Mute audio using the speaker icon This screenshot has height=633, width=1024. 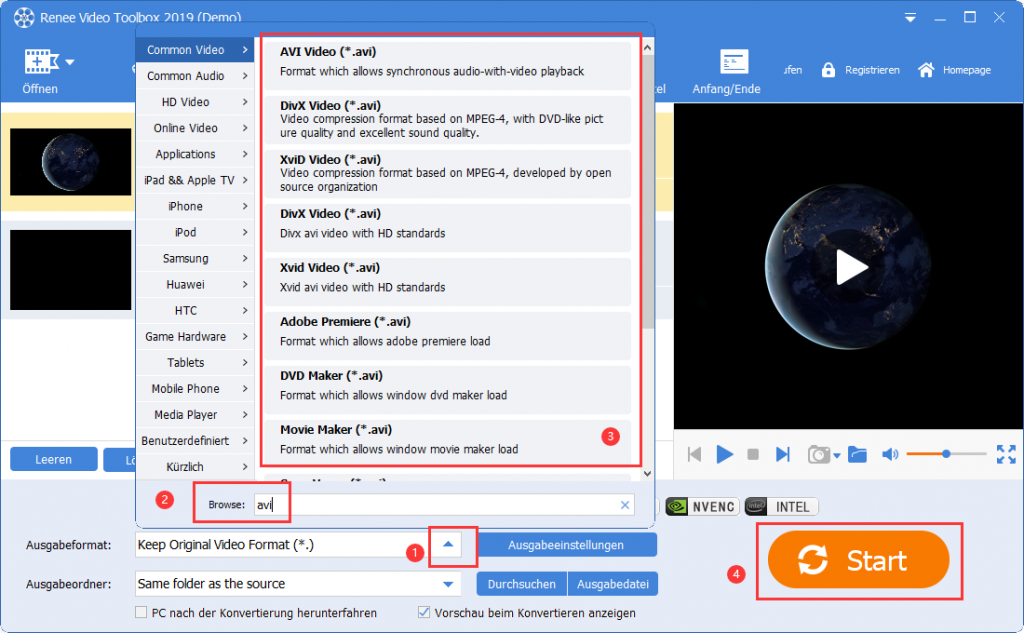click(890, 454)
